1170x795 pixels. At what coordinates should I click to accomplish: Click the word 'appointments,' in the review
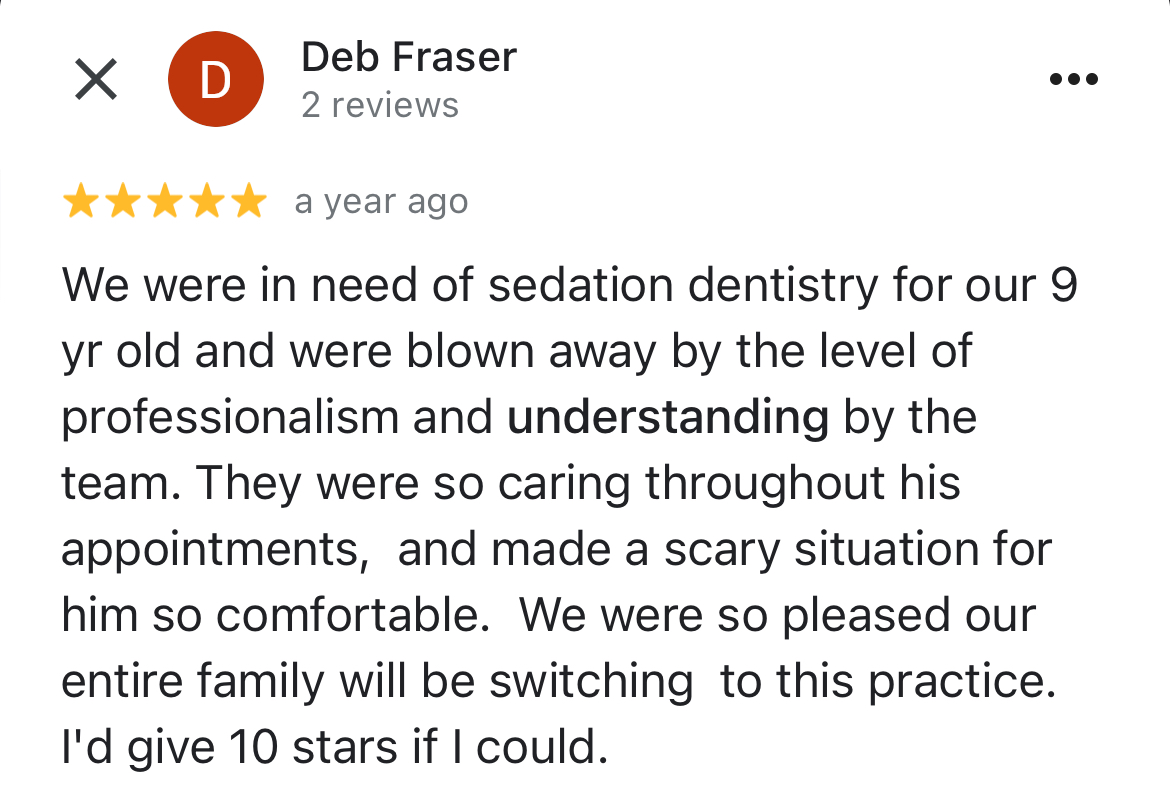coord(215,550)
